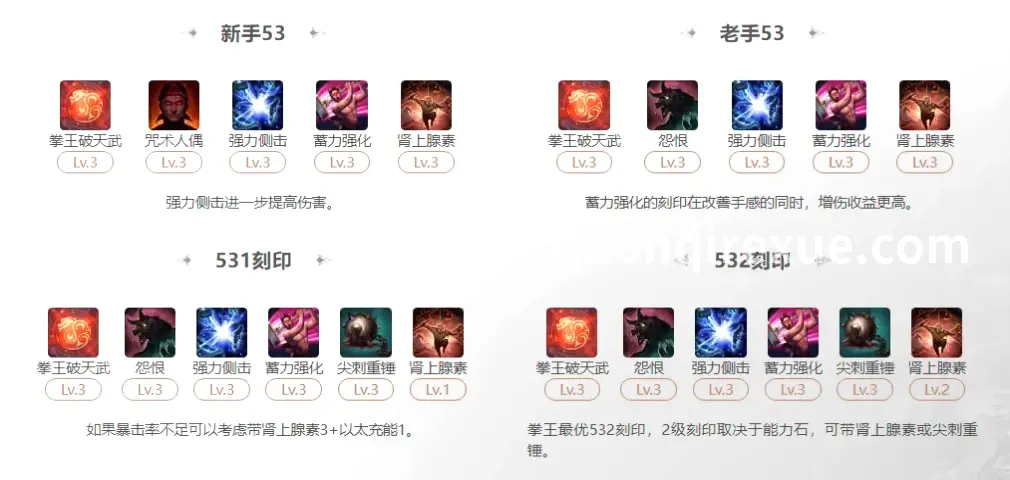This screenshot has height=480, width=1010.
Task: Click Lv.2 badge under 肾上腺素 in 532刻印
Action: pos(937,390)
